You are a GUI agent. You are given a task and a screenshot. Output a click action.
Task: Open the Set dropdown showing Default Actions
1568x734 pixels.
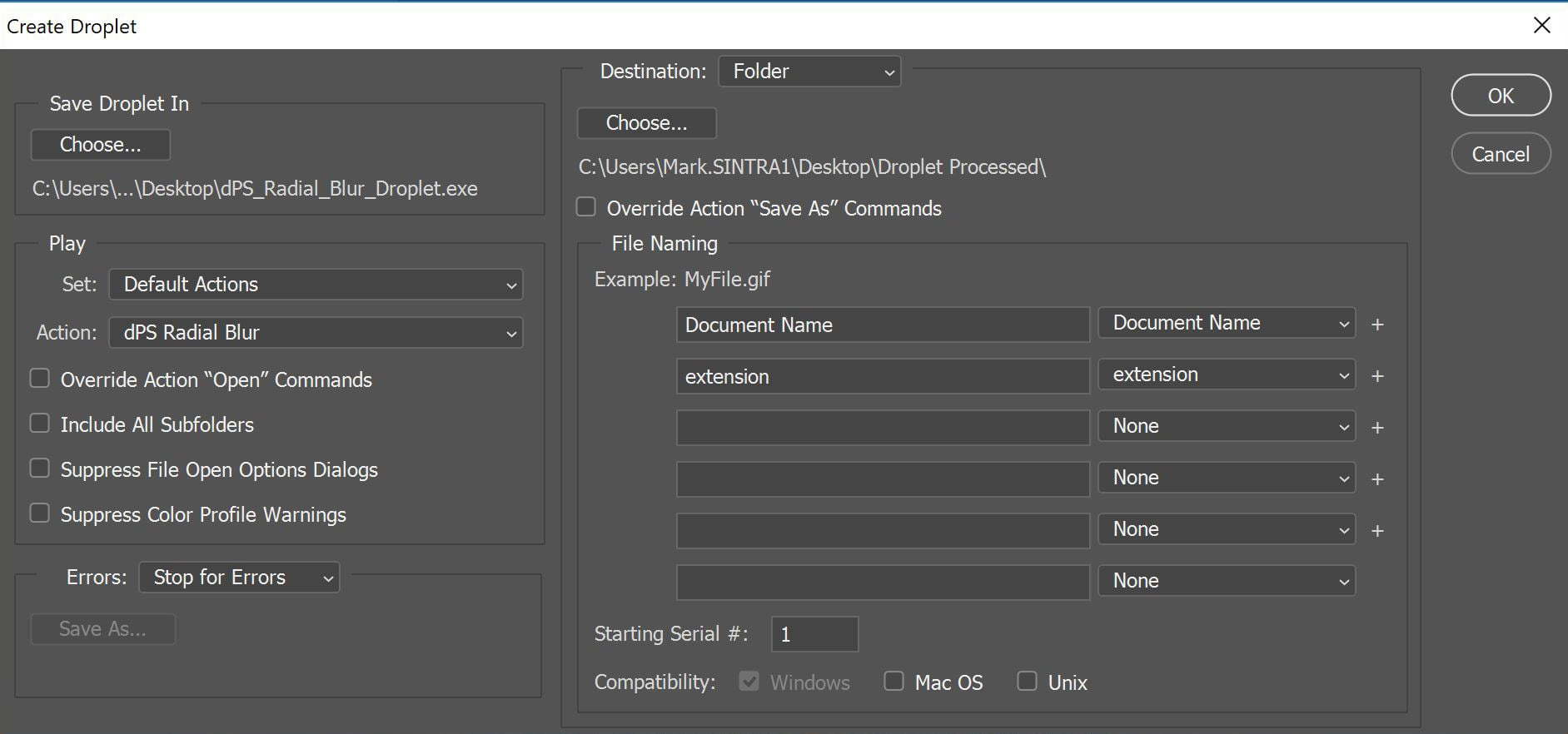point(316,285)
